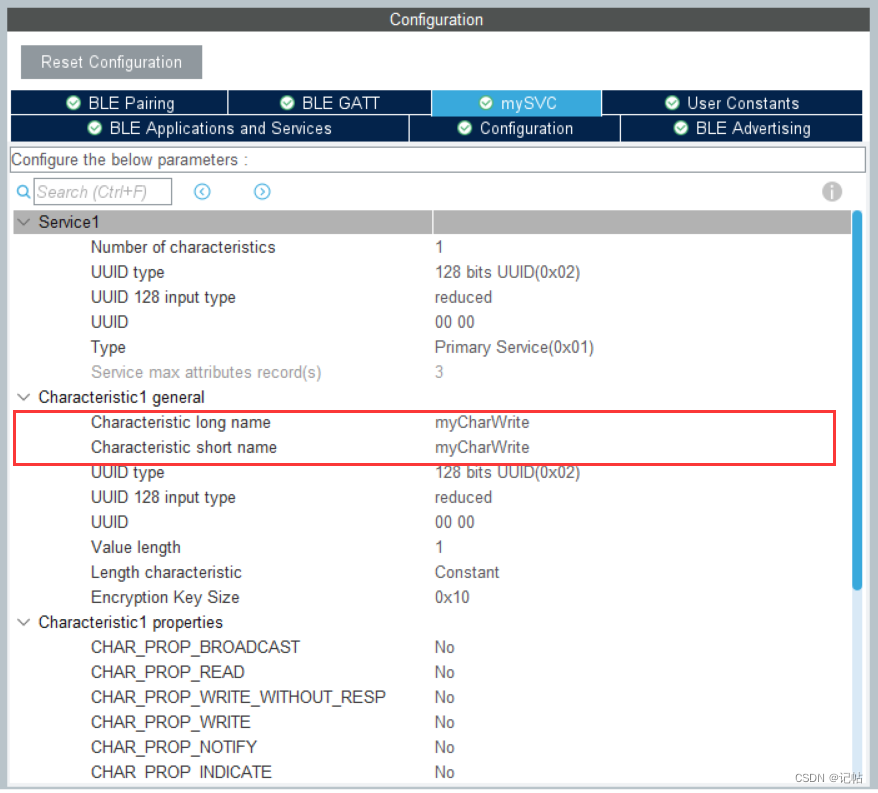Open the BLE Advertising tab

pos(741,129)
